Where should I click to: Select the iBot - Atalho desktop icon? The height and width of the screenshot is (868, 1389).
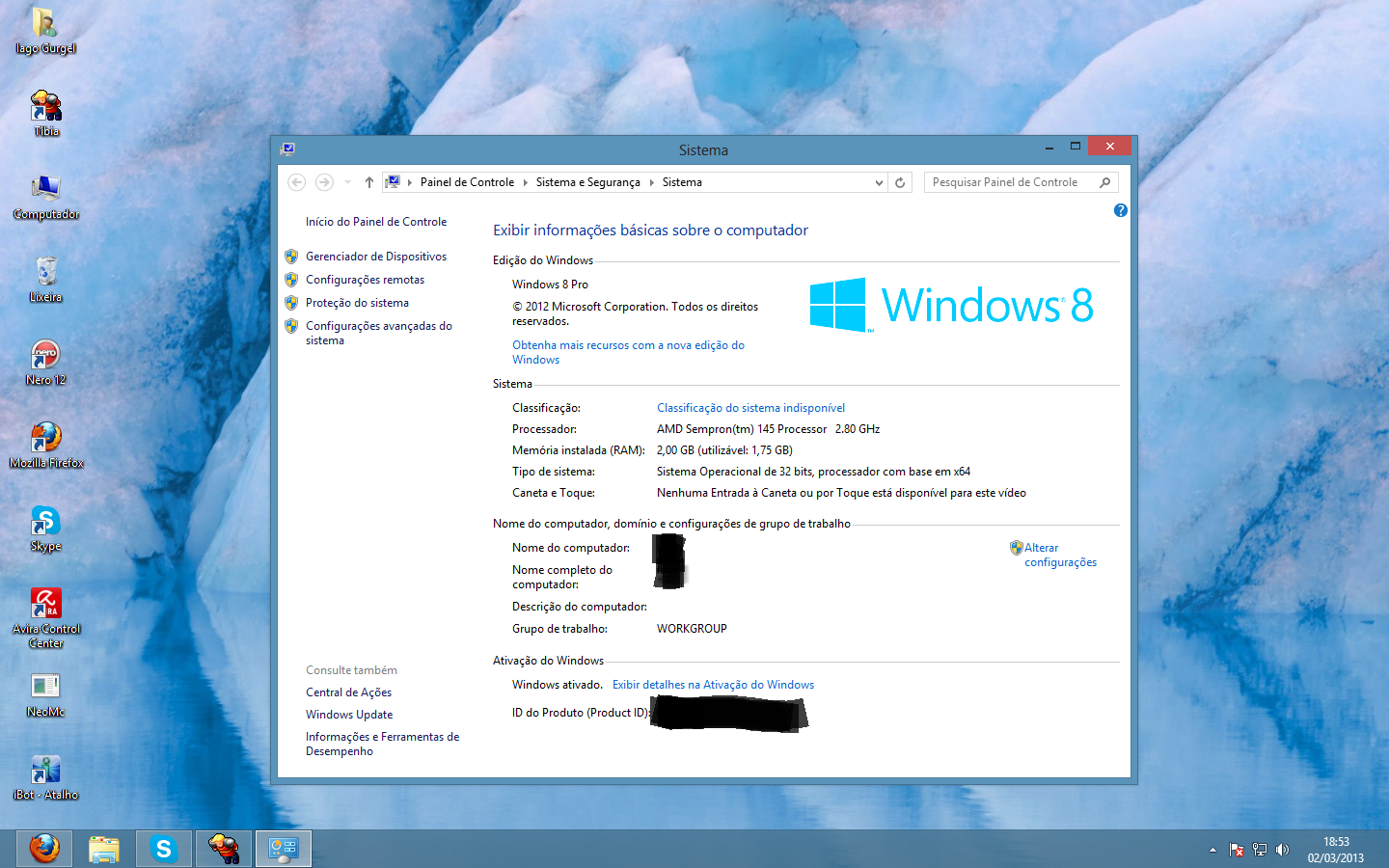point(45,777)
